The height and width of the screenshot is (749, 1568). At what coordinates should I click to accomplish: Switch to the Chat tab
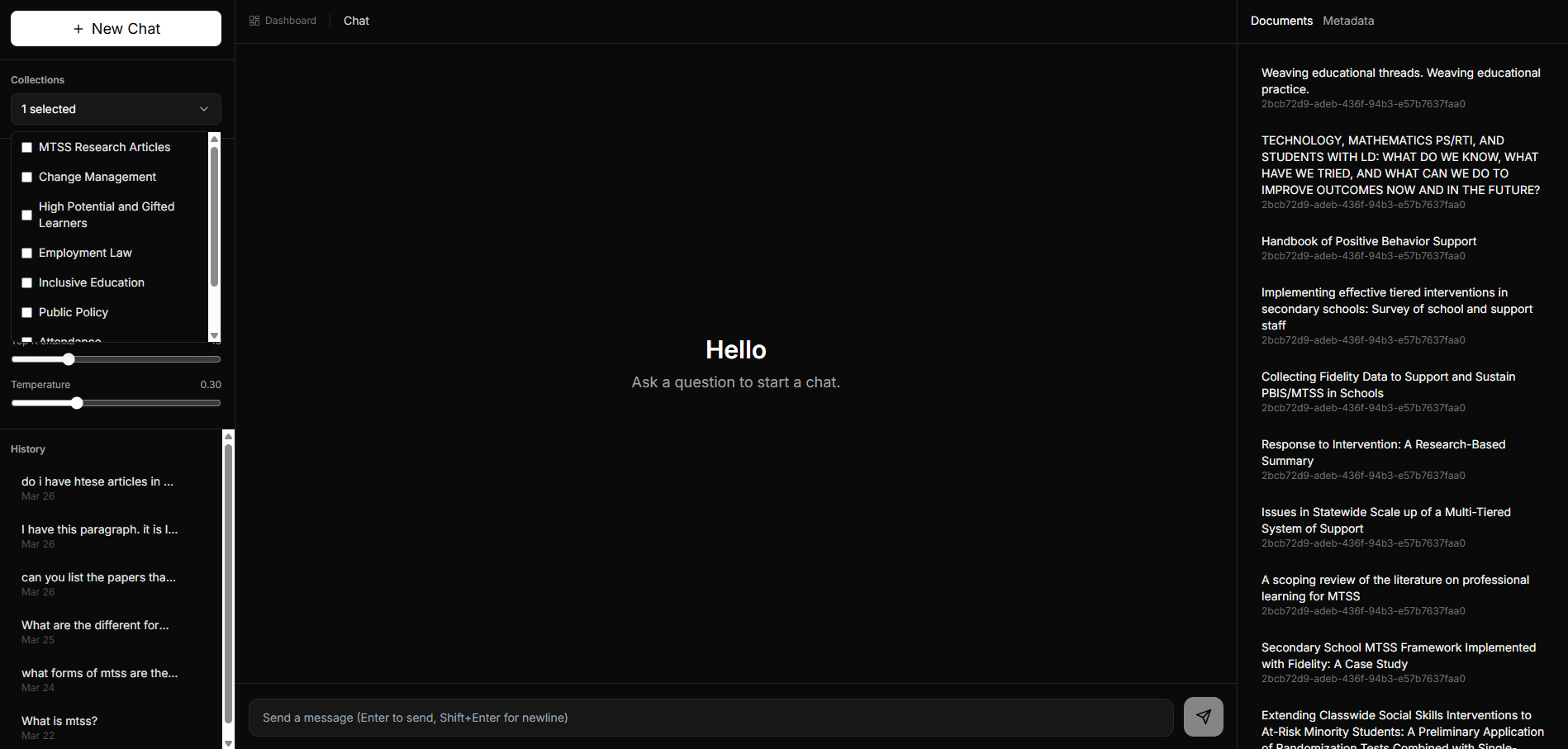click(x=356, y=21)
